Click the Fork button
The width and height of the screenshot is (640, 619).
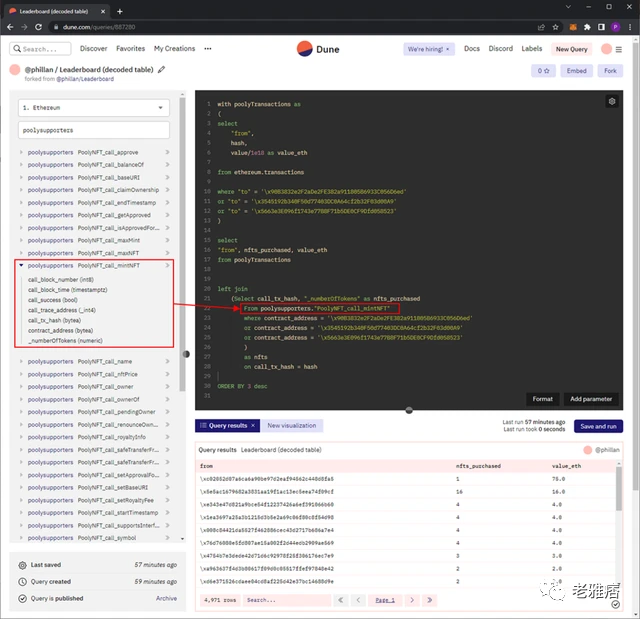pyautogui.click(x=610, y=71)
